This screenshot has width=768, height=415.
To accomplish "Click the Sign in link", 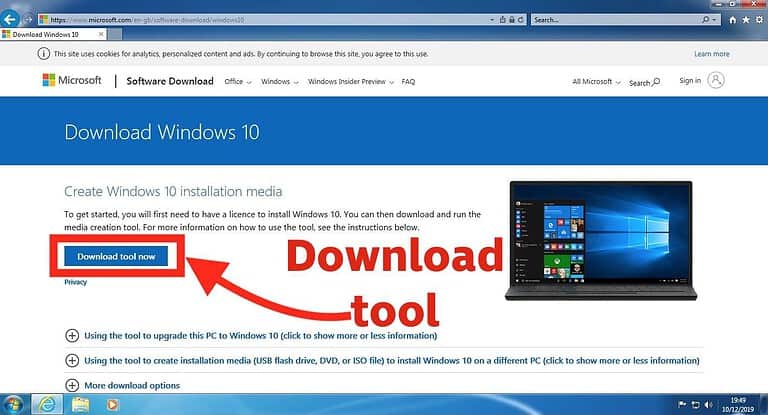I will 690,81.
